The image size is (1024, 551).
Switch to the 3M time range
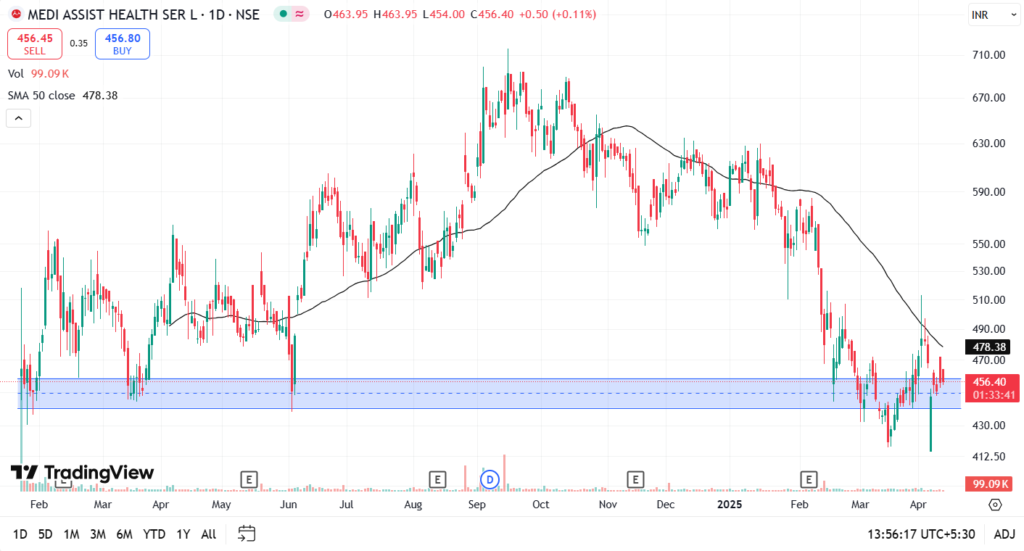[x=98, y=534]
